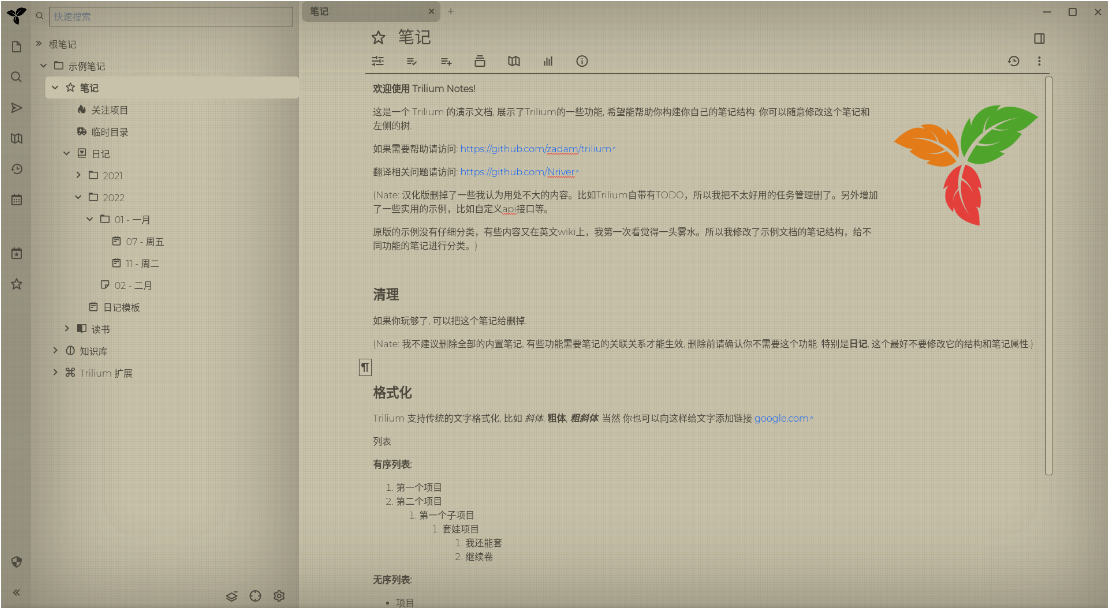The width and height of the screenshot is (1108, 608).
Task: Open basic properties with the sliders toolbar icon
Action: (x=378, y=61)
